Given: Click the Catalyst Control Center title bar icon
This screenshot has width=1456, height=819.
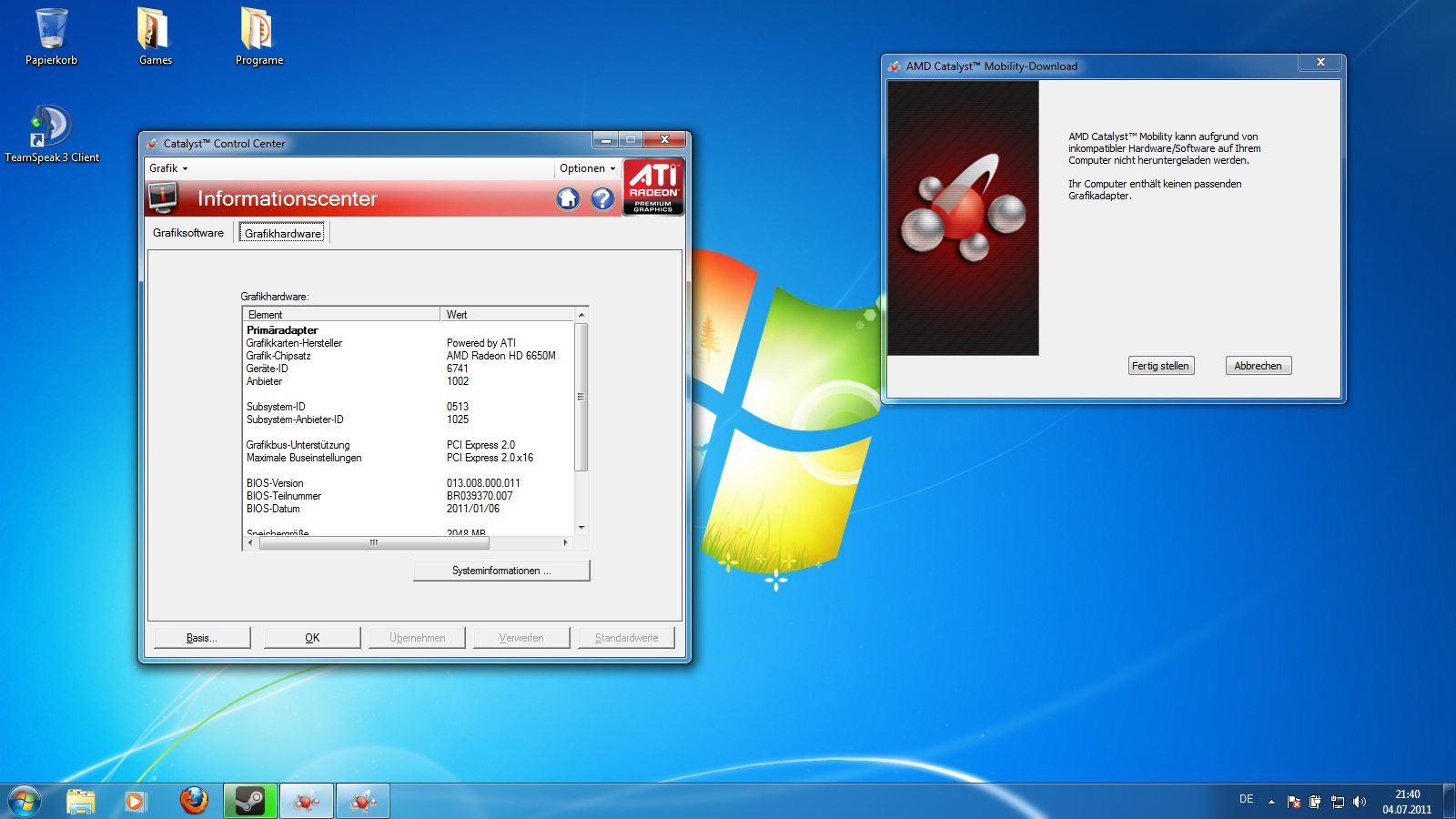Looking at the screenshot, I should tap(152, 144).
